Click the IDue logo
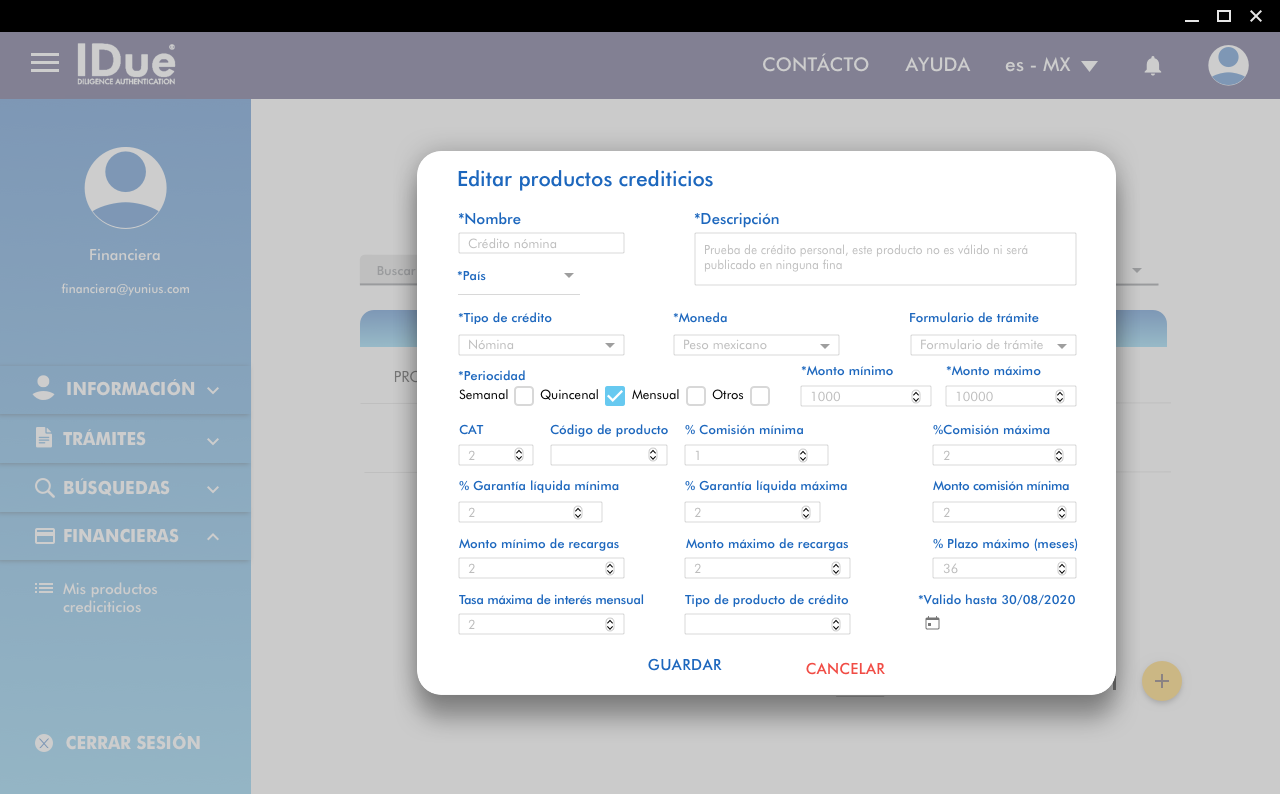Image resolution: width=1280 pixels, height=794 pixels. click(126, 63)
